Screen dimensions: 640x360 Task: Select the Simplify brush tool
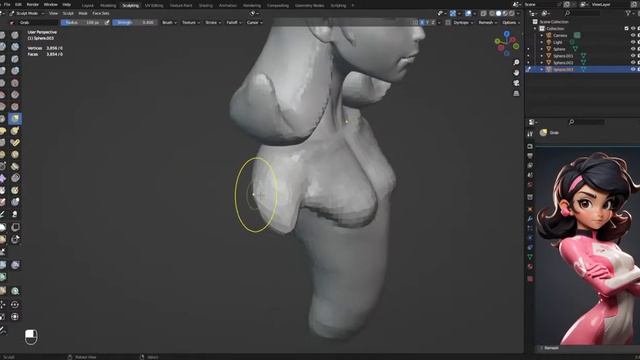tap(15, 178)
